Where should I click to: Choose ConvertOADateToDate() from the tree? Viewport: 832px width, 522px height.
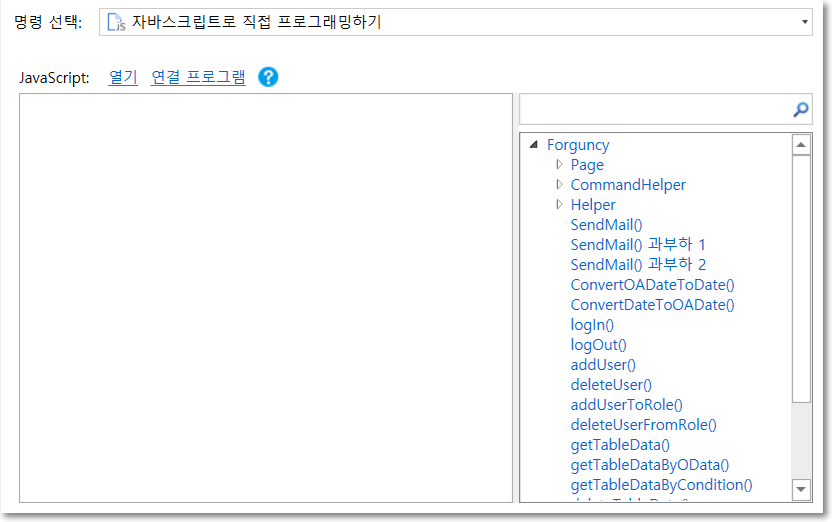(x=652, y=285)
